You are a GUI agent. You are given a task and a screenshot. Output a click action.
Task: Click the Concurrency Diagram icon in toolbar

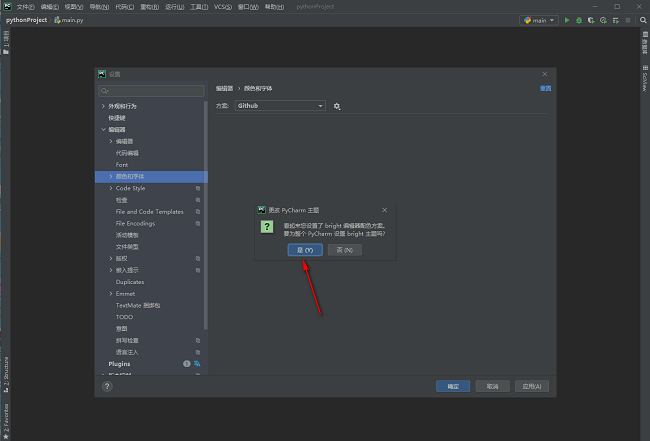click(616, 20)
